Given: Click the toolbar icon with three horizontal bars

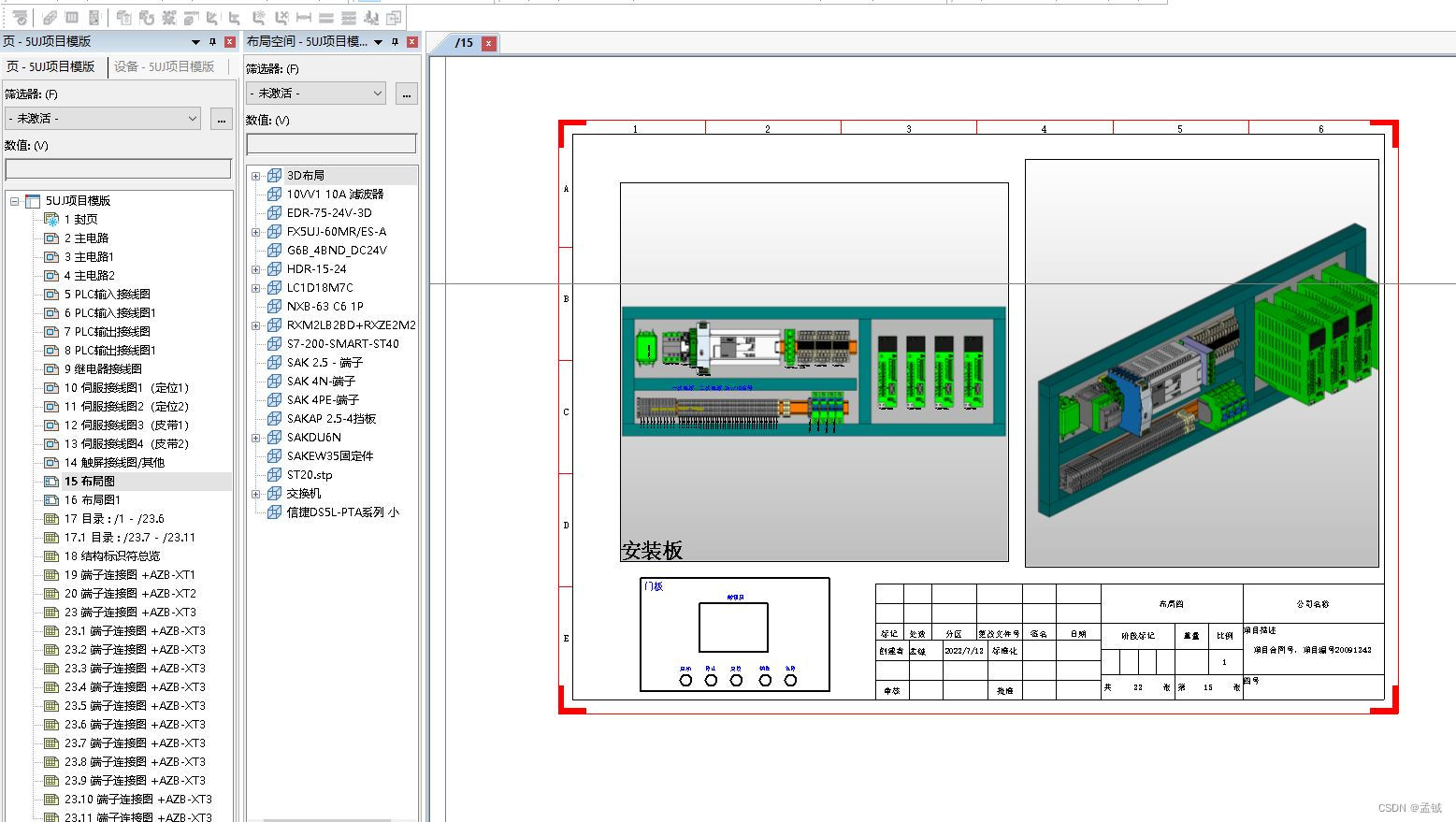Looking at the screenshot, I should (348, 18).
